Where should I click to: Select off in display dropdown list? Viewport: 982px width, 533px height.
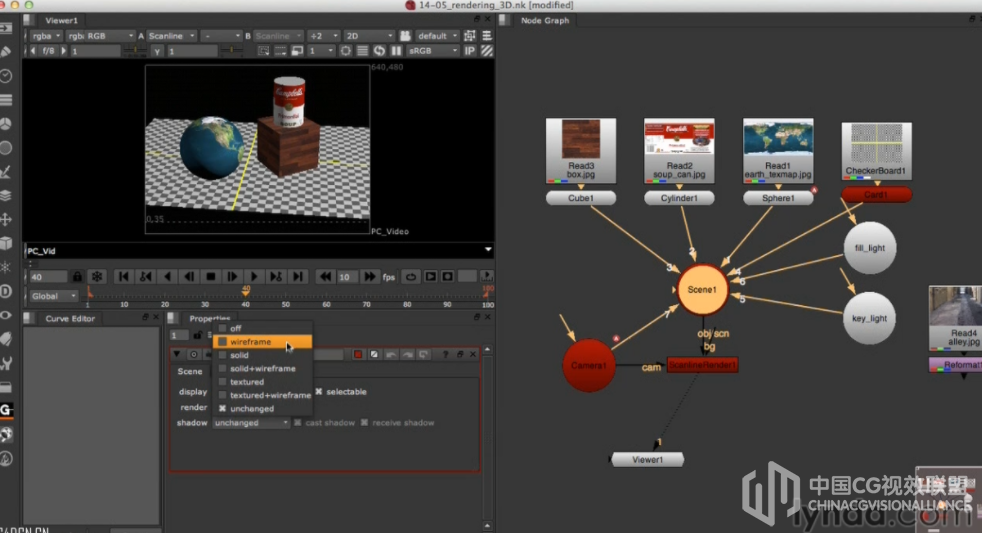click(x=262, y=328)
